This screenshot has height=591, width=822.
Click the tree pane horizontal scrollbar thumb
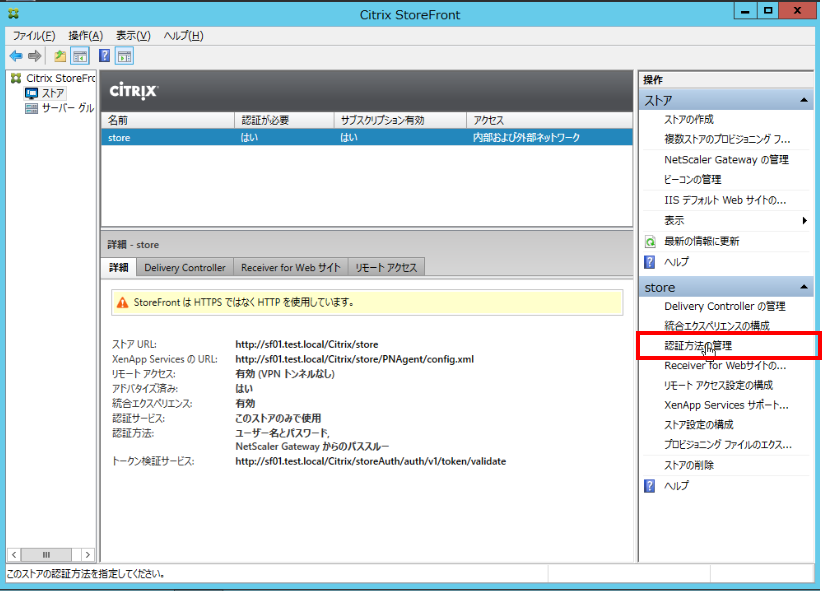pos(46,554)
